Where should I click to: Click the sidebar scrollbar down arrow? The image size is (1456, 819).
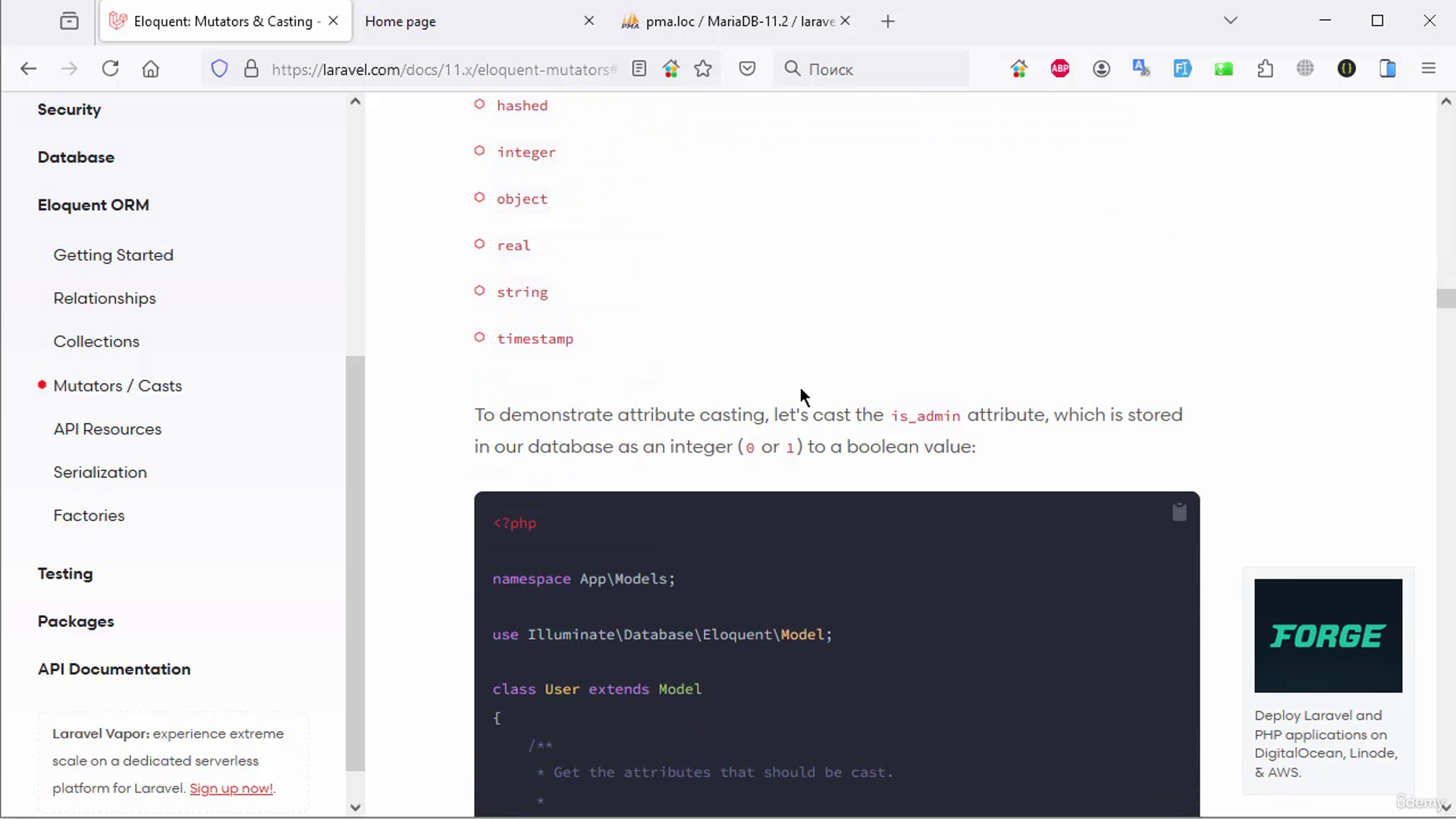355,808
